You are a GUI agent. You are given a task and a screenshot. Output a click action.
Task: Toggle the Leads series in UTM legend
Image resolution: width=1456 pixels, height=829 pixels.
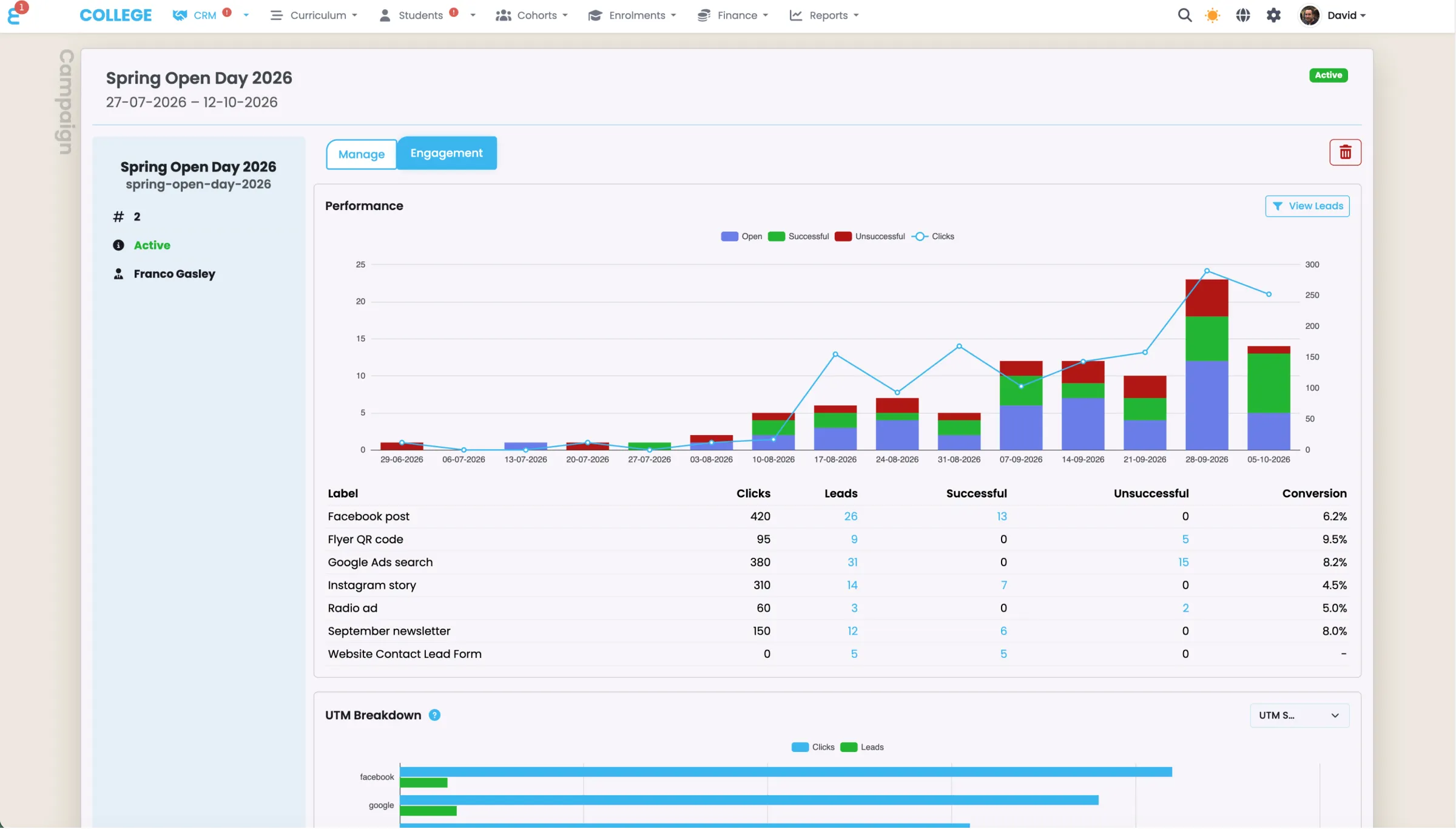pos(862,747)
